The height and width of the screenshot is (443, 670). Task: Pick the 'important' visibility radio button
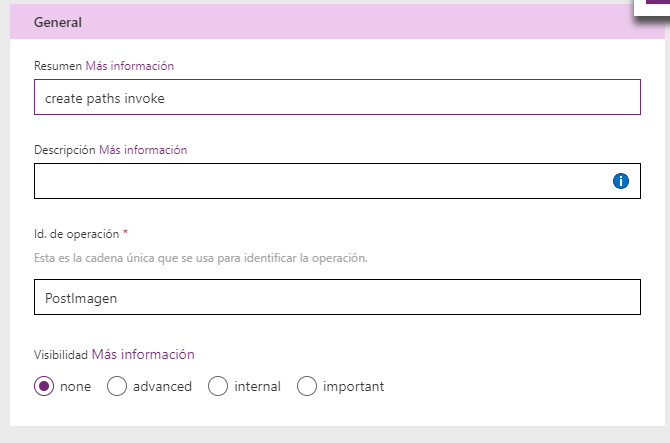click(307, 386)
